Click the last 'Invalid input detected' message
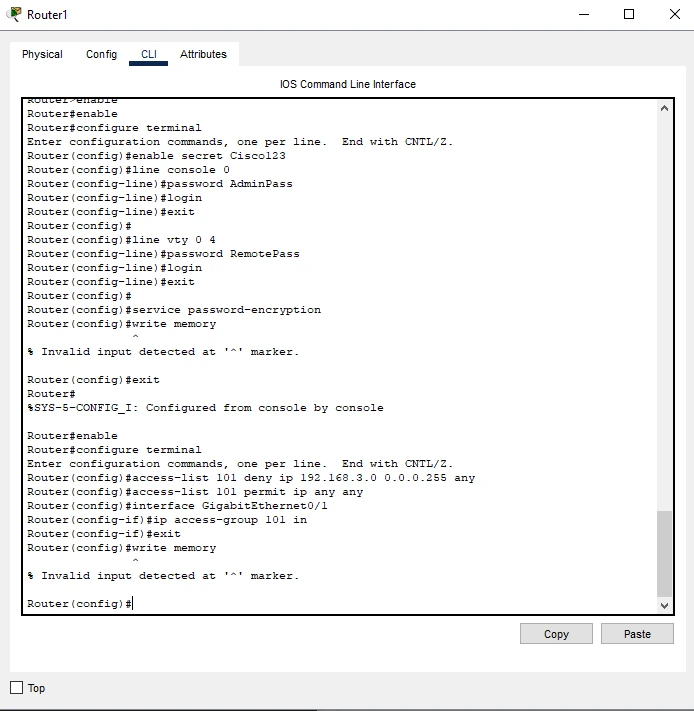694x711 pixels. coord(163,576)
